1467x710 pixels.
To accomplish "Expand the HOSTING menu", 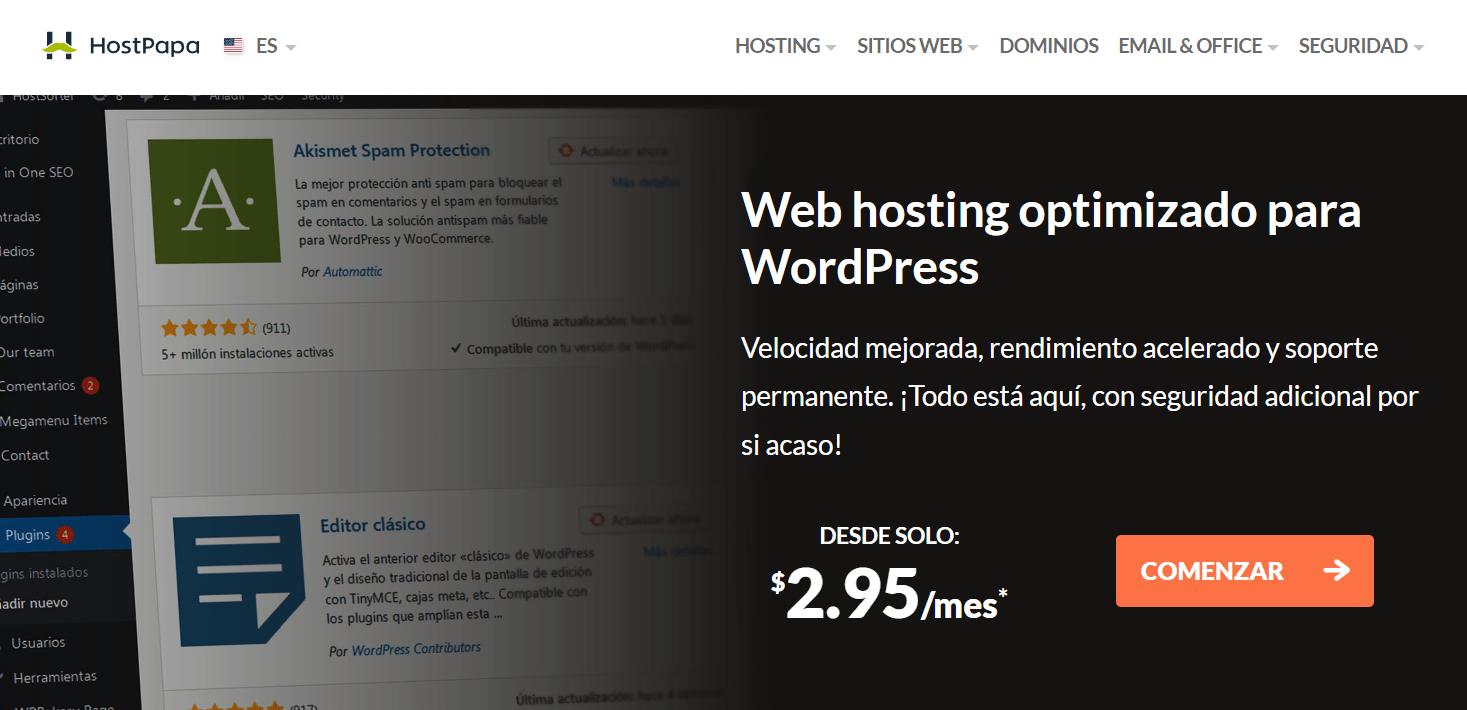I will [785, 46].
